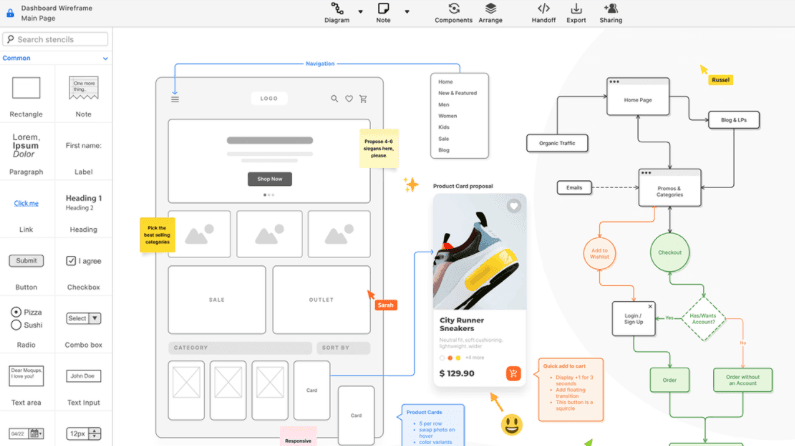Select the Checkout circle node
Image resolution: width=795 pixels, height=446 pixels.
point(670,252)
